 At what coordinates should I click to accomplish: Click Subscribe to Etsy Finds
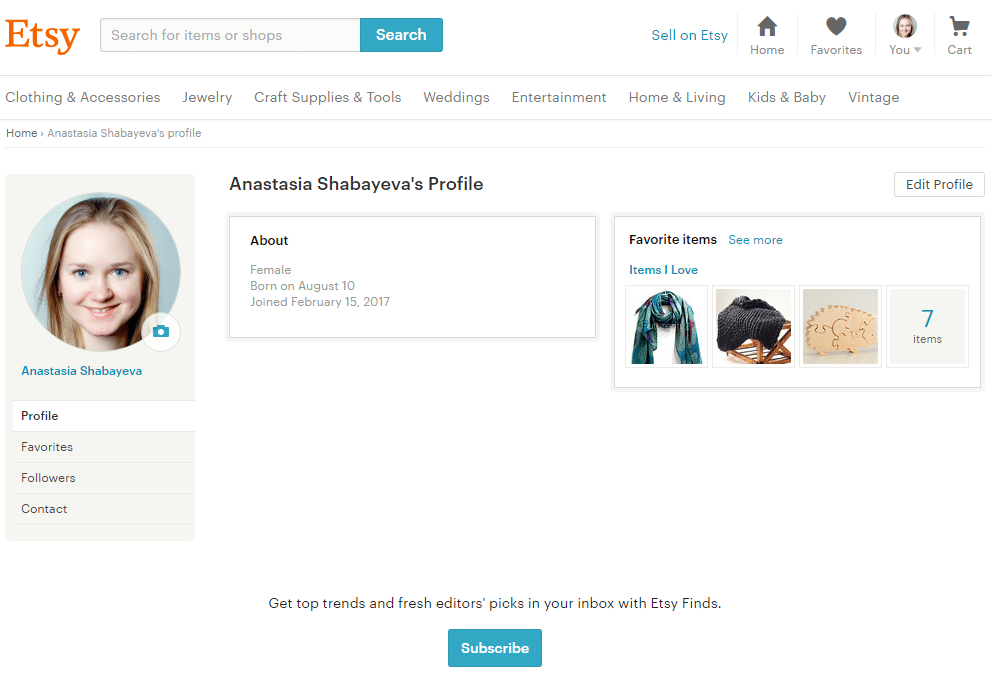point(494,648)
